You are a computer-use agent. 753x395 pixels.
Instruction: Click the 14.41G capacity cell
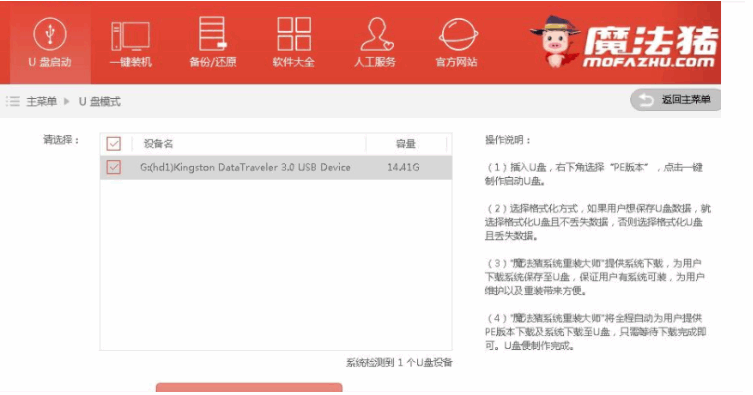tap(403, 168)
